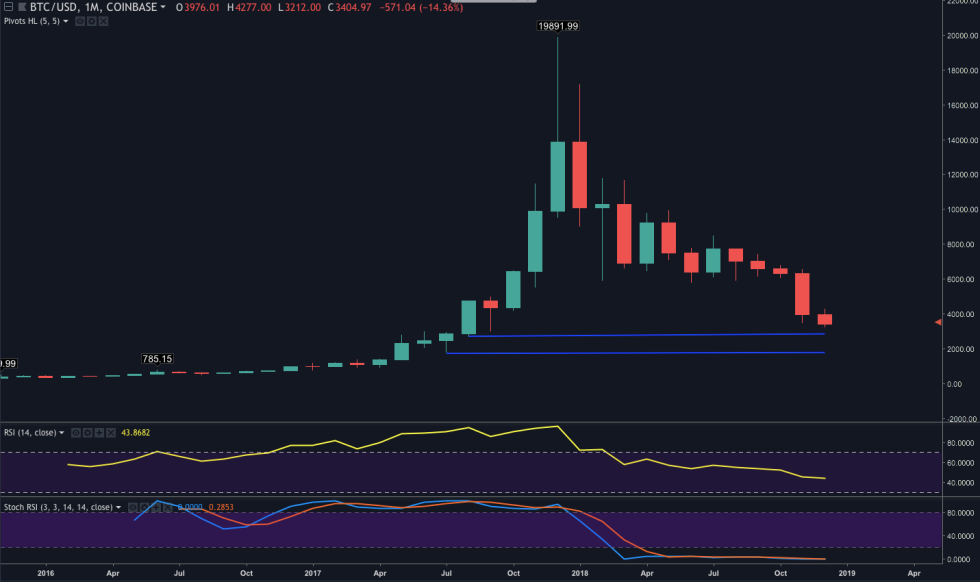This screenshot has height=582, width=980.
Task: Expand the RSI (14, close) dropdown arrow
Action: click(x=64, y=433)
